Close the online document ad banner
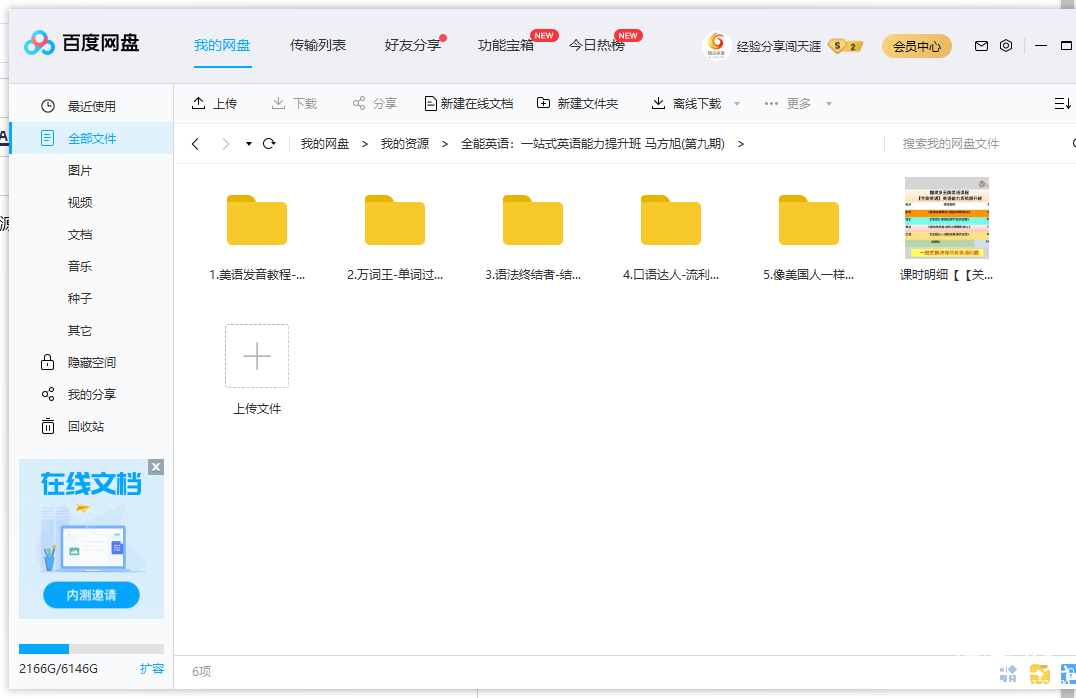This screenshot has height=698, width=1076. (156, 467)
